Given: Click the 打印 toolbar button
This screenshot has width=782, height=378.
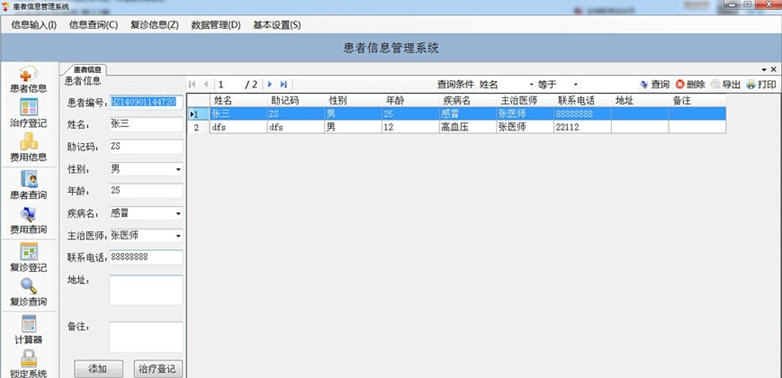Looking at the screenshot, I should point(761,85).
